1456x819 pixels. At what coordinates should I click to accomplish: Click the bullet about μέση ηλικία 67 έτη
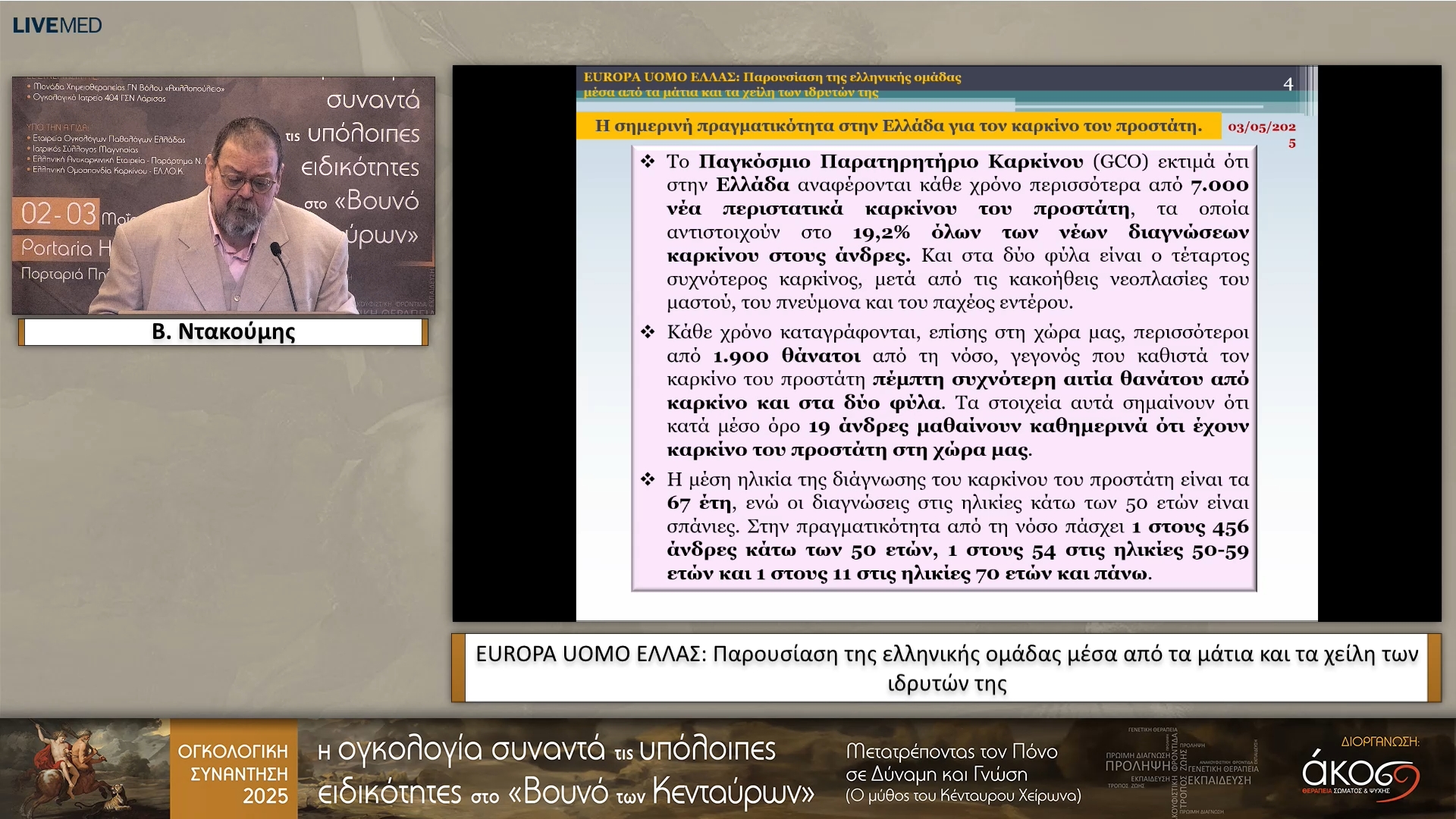click(945, 526)
